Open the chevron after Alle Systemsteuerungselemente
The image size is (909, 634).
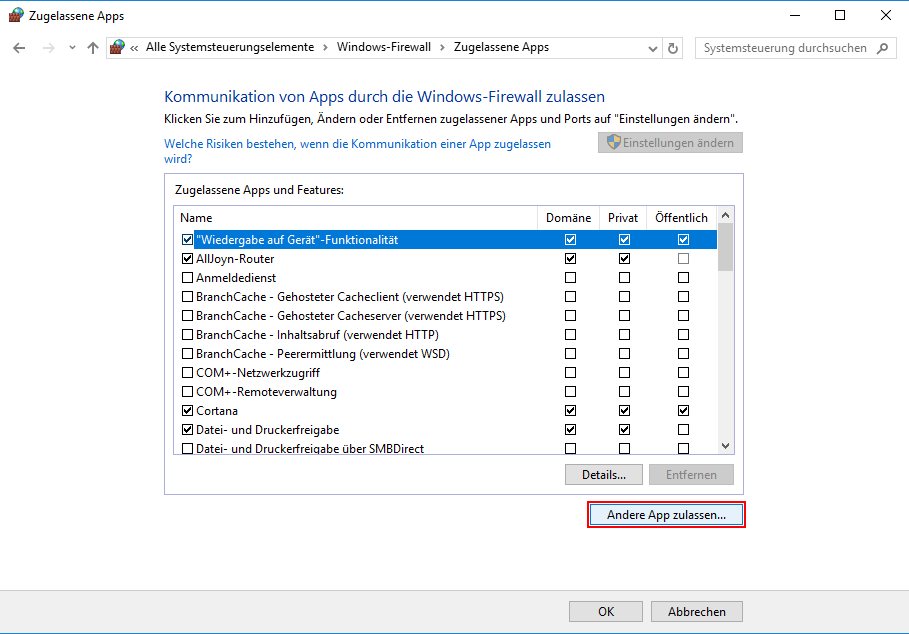(x=325, y=48)
